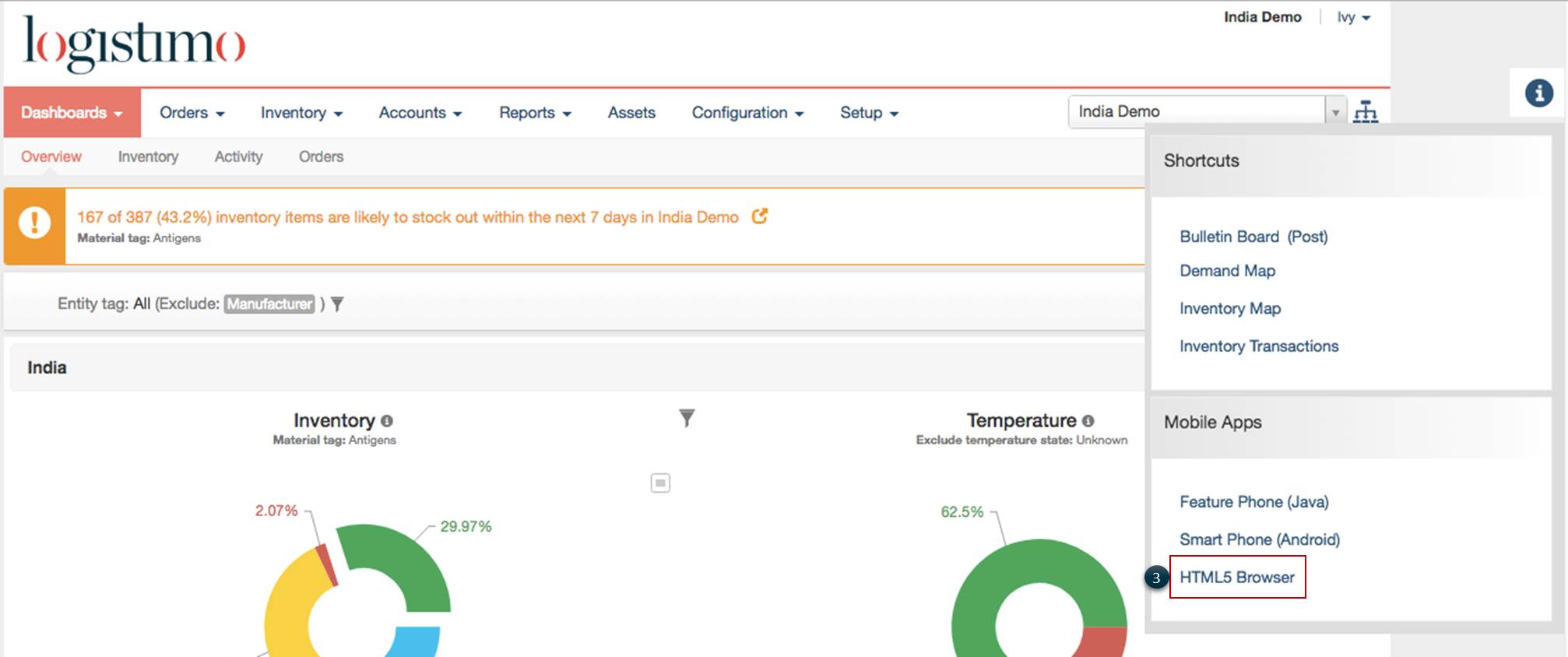Viewport: 1568px width, 657px height.
Task: Open the external link icon in stock-out alert
Action: pos(760,216)
